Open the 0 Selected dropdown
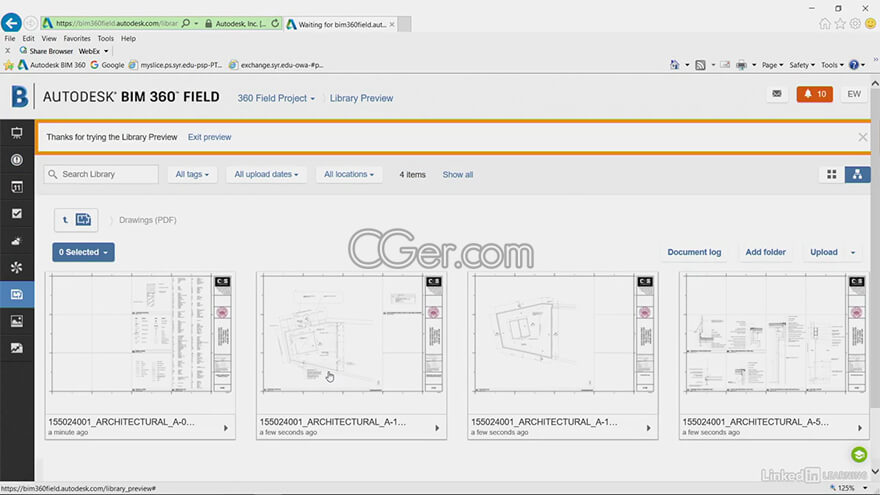Viewport: 880px width, 495px height. pos(83,252)
